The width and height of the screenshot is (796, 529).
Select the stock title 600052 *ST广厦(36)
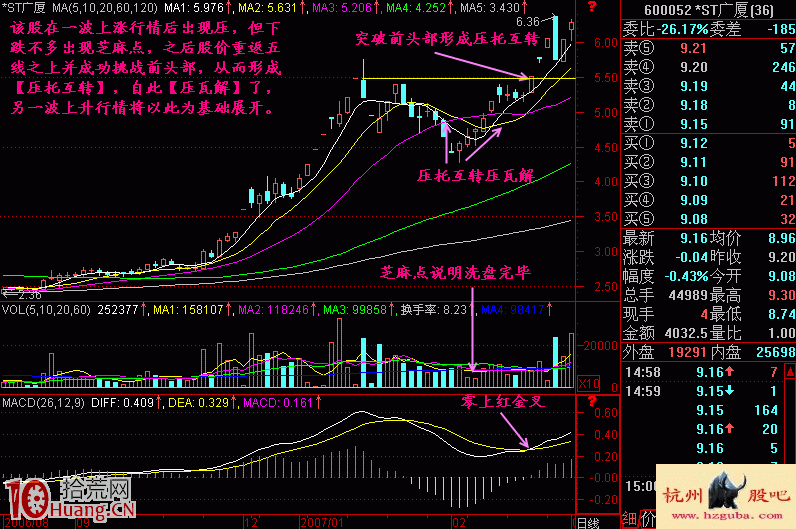[x=709, y=10]
